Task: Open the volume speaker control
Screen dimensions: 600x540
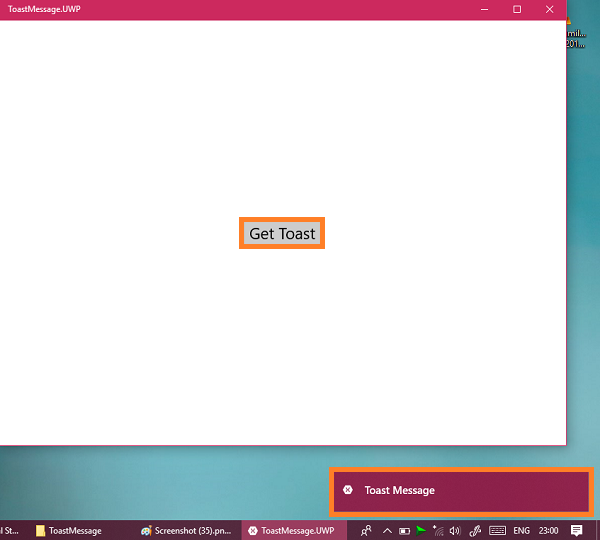Action: [455, 531]
